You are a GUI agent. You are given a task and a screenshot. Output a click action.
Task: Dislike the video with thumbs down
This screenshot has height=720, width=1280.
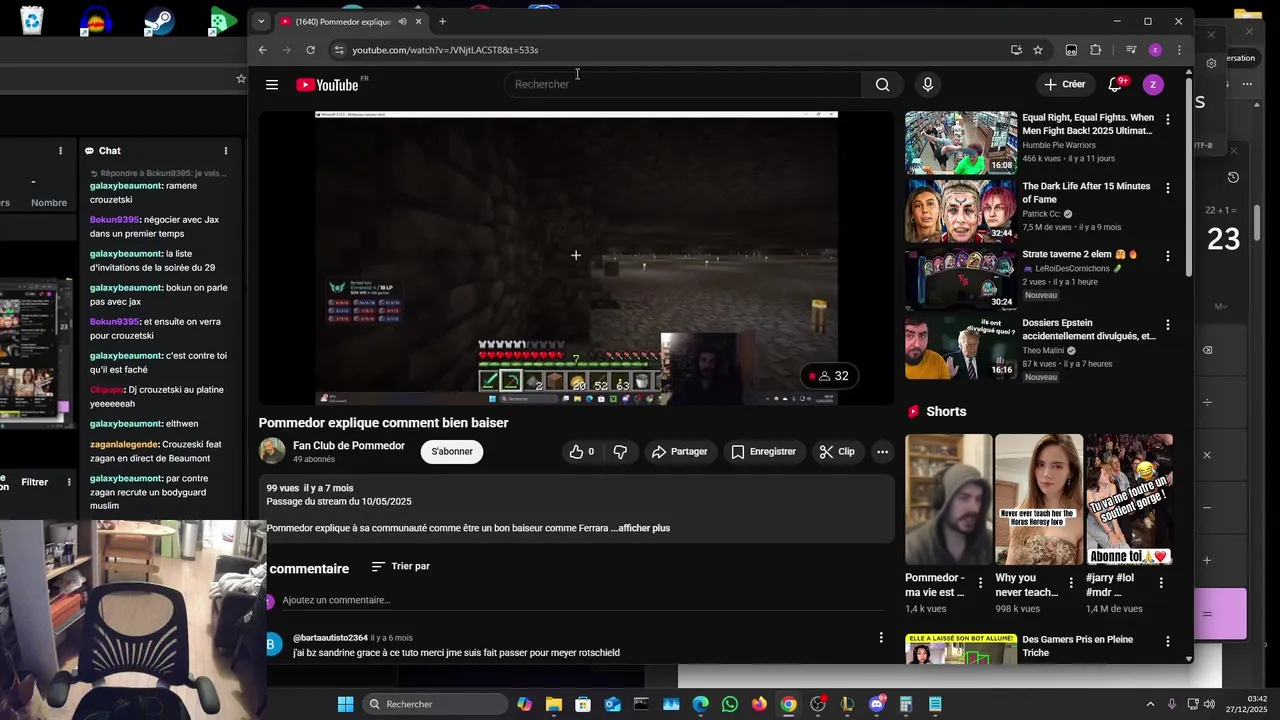(x=620, y=452)
